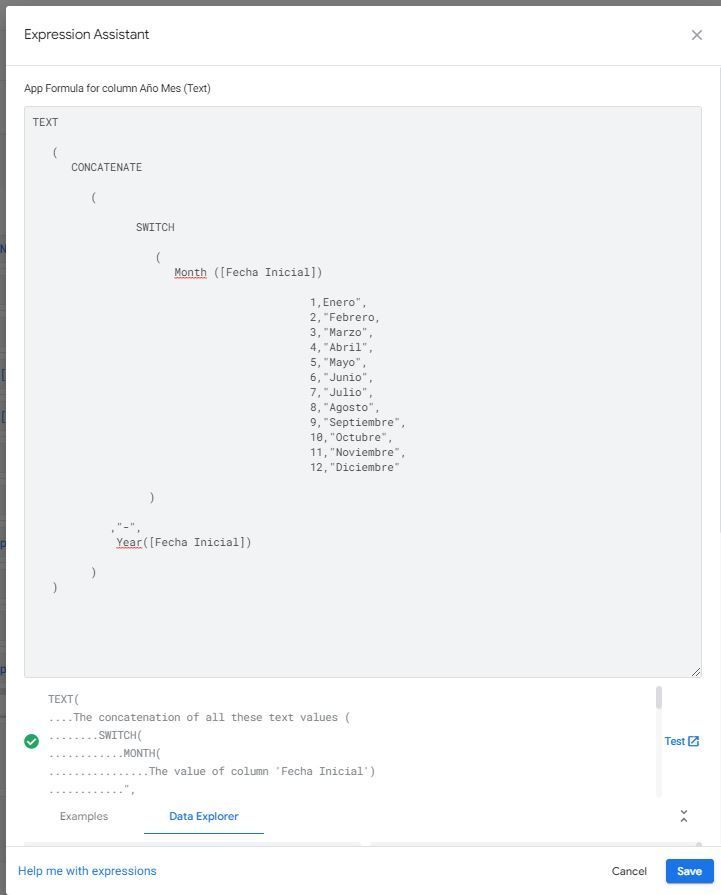This screenshot has height=895, width=721.
Task: Close the Expression Assistant dialog
Action: 696,35
